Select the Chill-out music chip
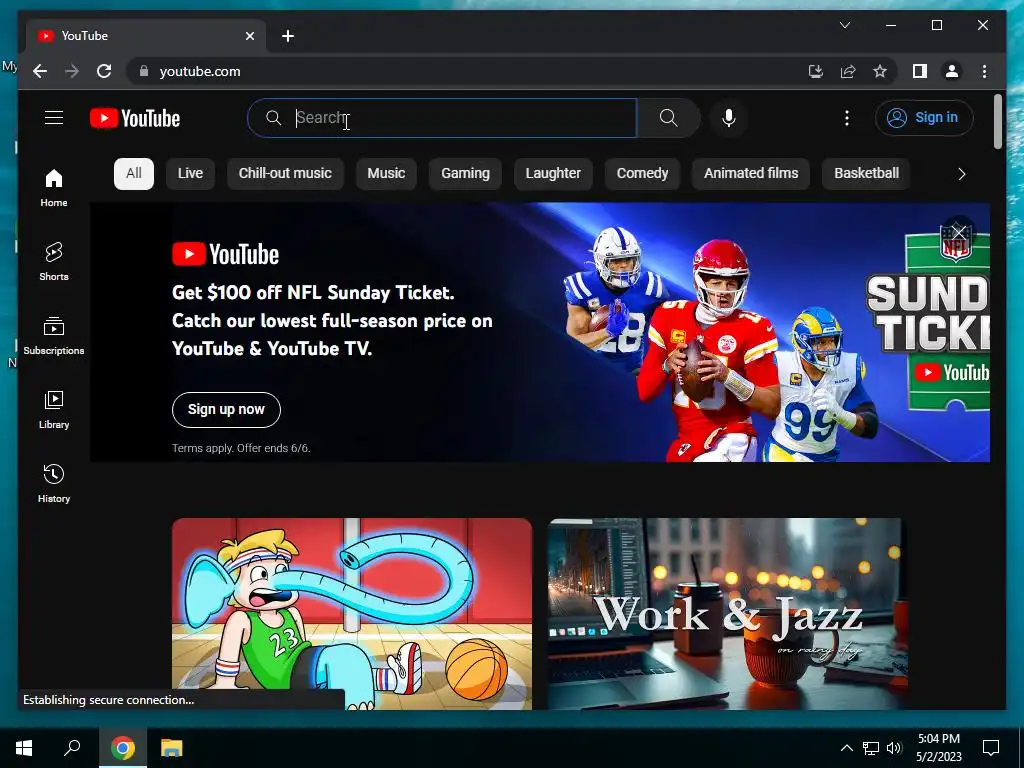The image size is (1024, 768). click(285, 174)
